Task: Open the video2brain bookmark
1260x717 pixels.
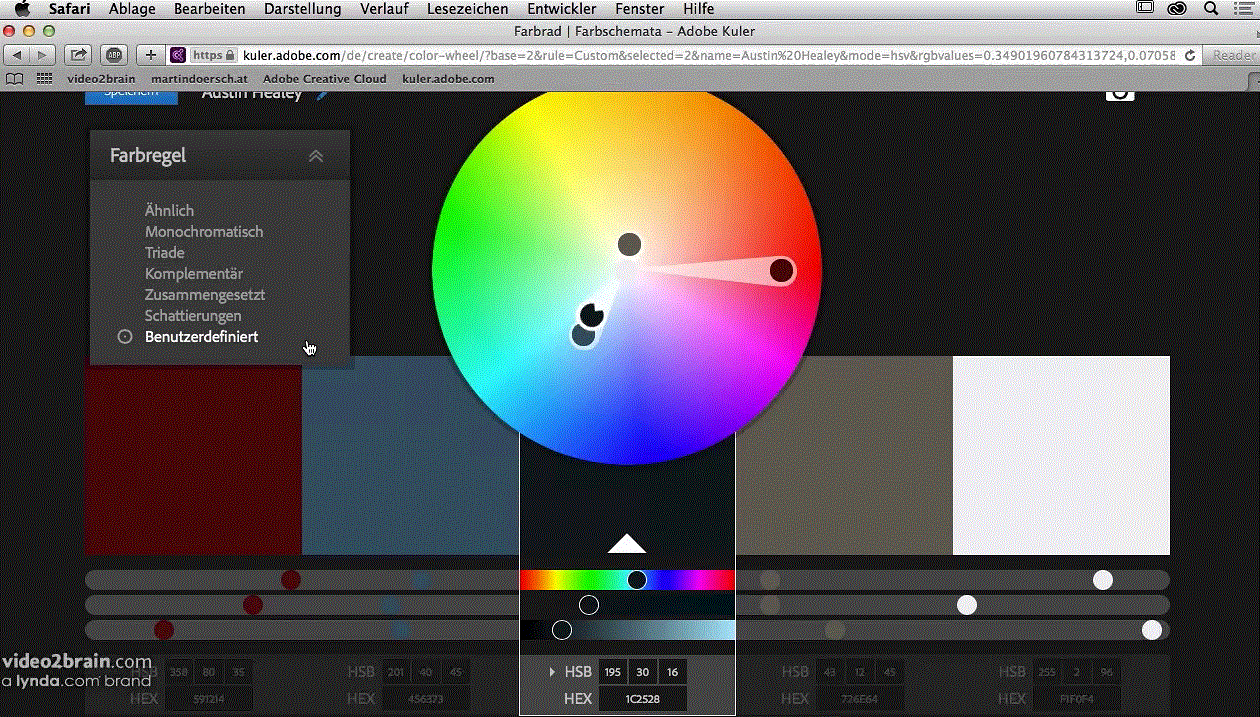Action: click(101, 78)
